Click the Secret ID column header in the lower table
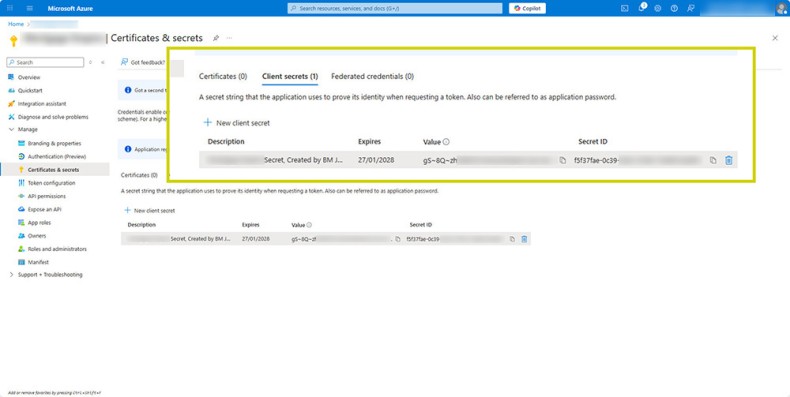 pyautogui.click(x=421, y=225)
